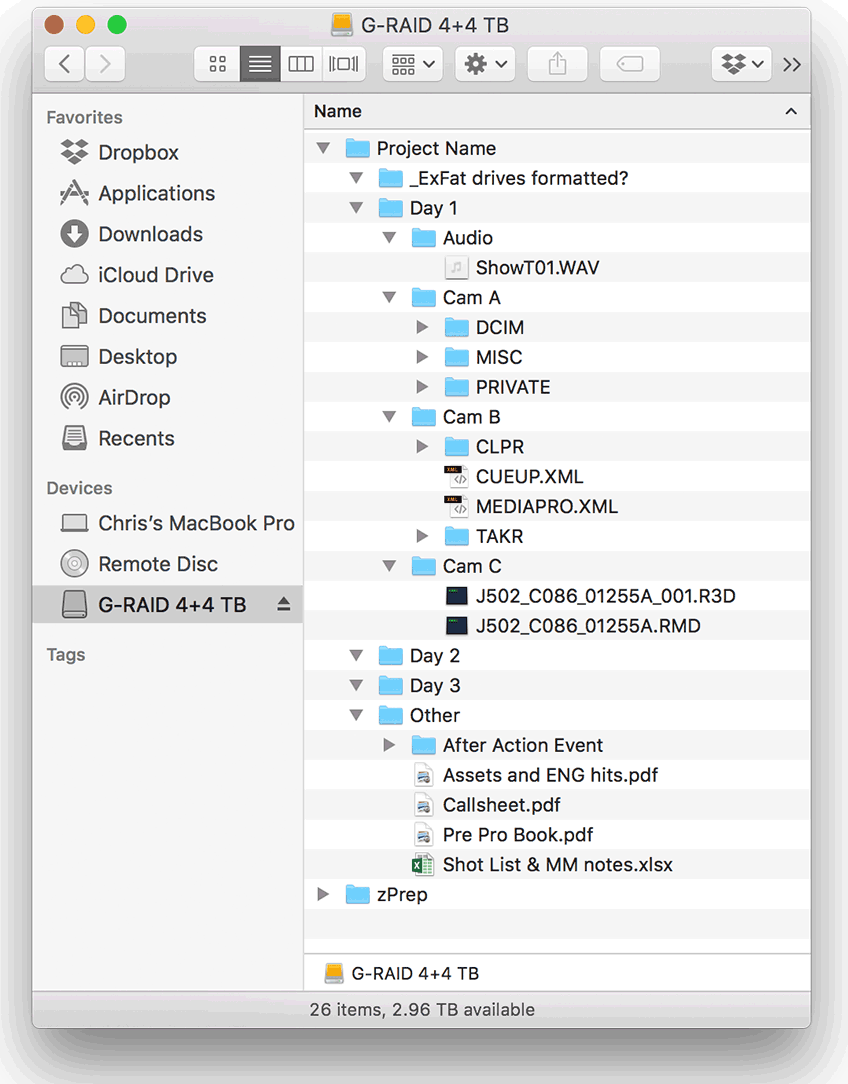Switch to cover flow view
Screen dimensions: 848x1084
[x=343, y=64]
